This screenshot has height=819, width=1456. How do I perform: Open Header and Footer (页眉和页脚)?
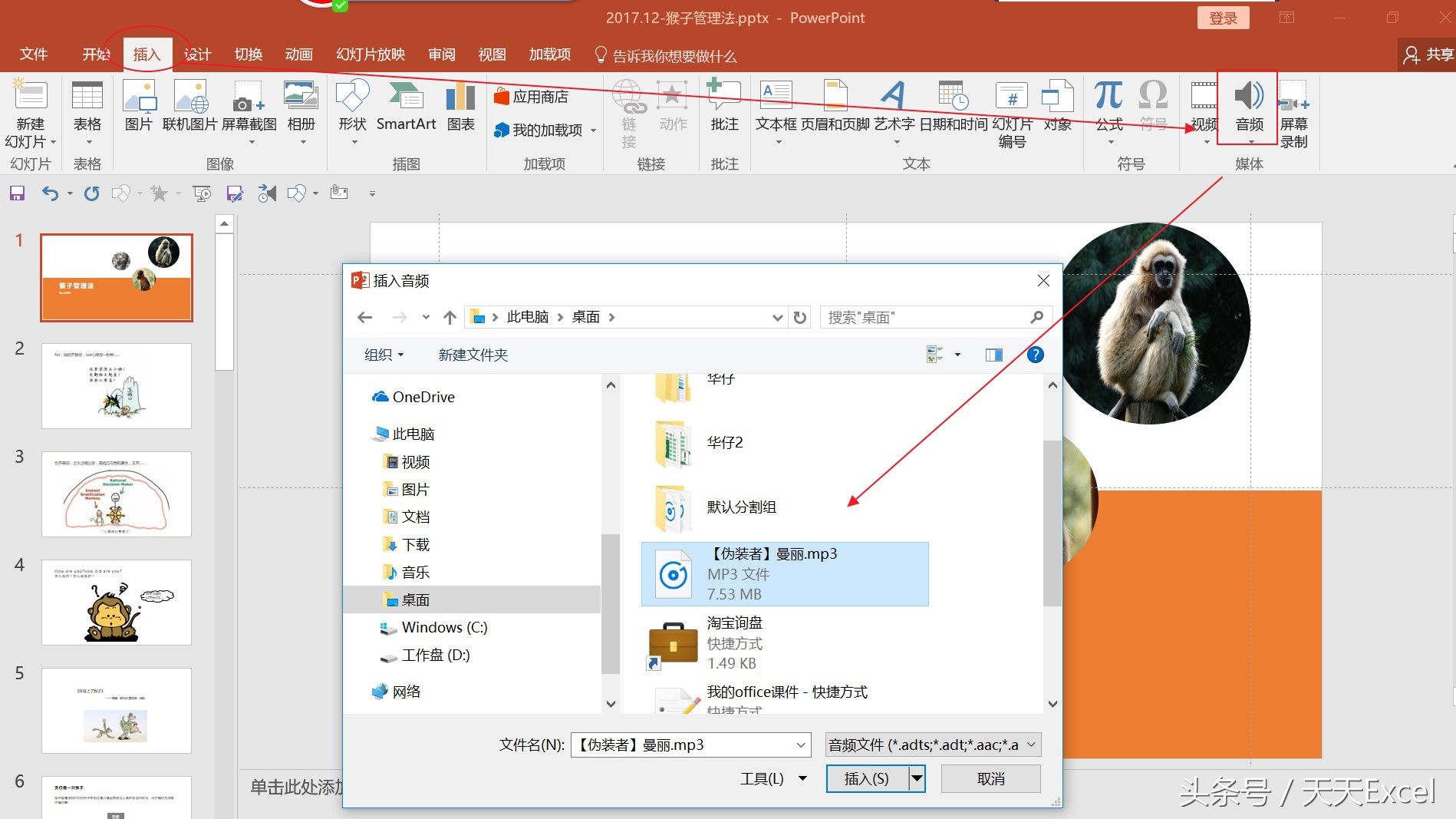(x=835, y=106)
